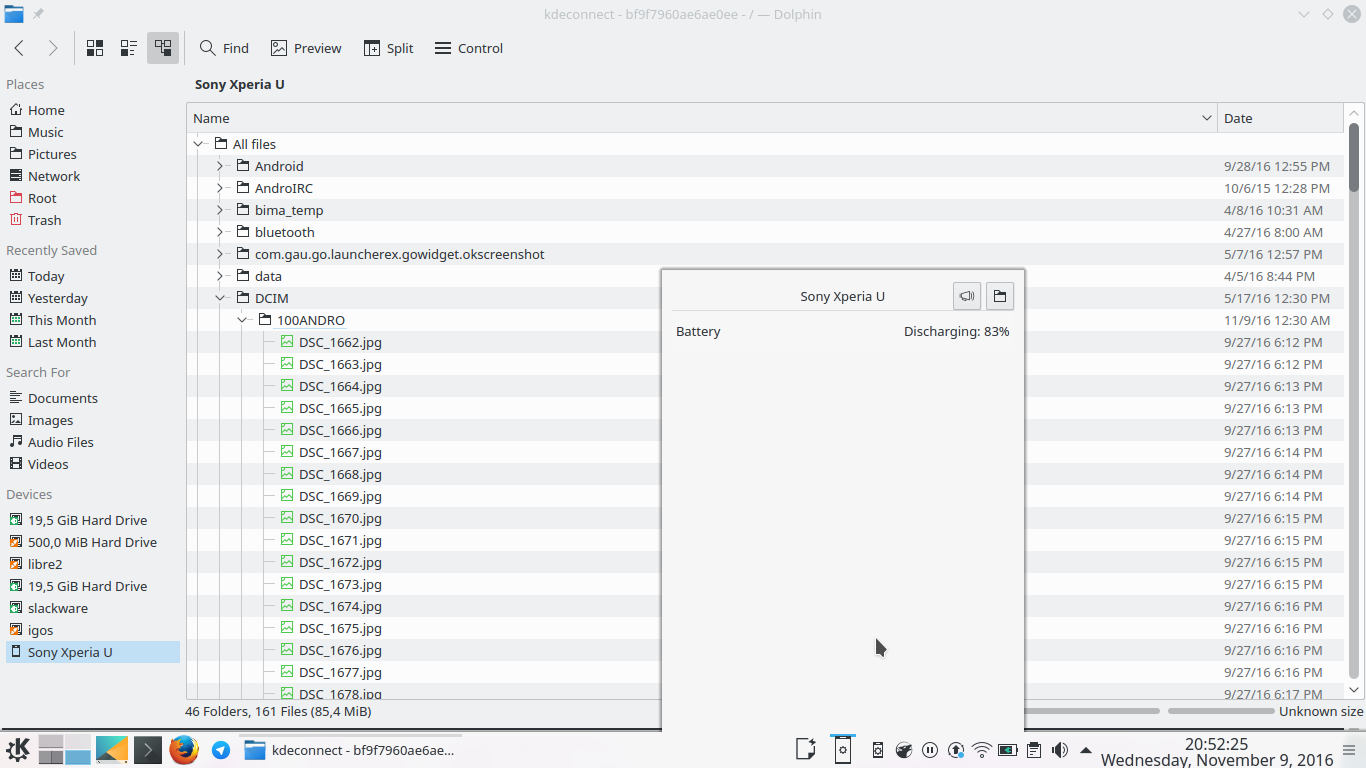Toggle compact view mode
The height and width of the screenshot is (768, 1366).
click(x=127, y=47)
